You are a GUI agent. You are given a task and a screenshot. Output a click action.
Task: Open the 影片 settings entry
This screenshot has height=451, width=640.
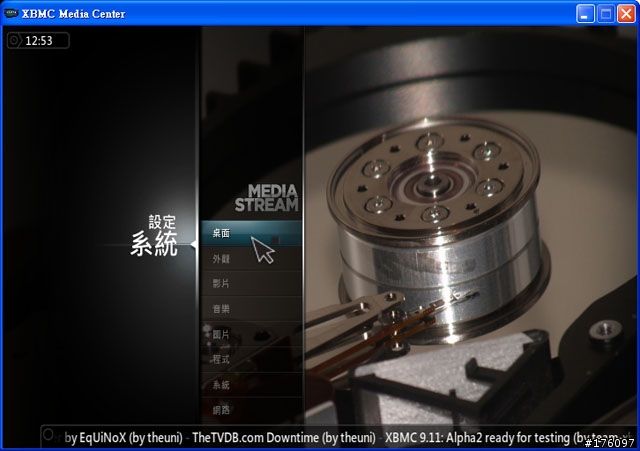(251, 283)
